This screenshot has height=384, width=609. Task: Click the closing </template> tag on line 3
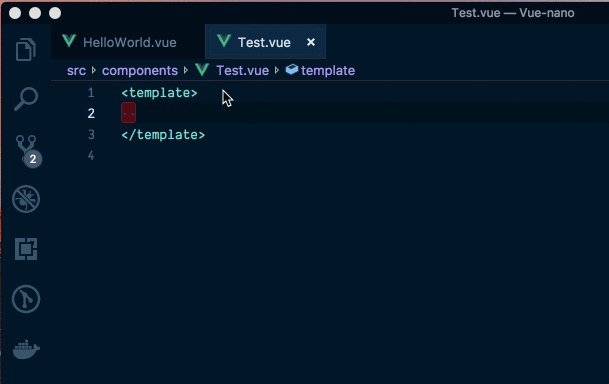163,135
